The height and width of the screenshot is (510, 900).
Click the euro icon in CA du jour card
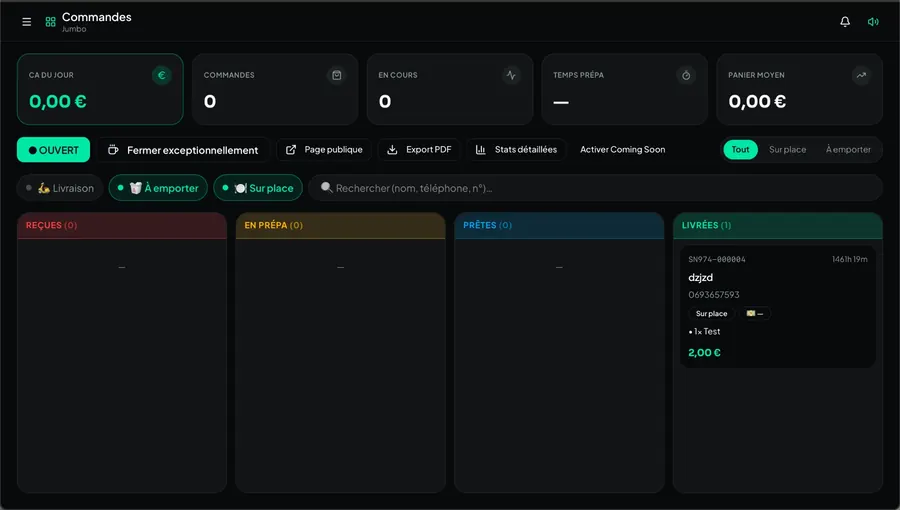point(162,75)
